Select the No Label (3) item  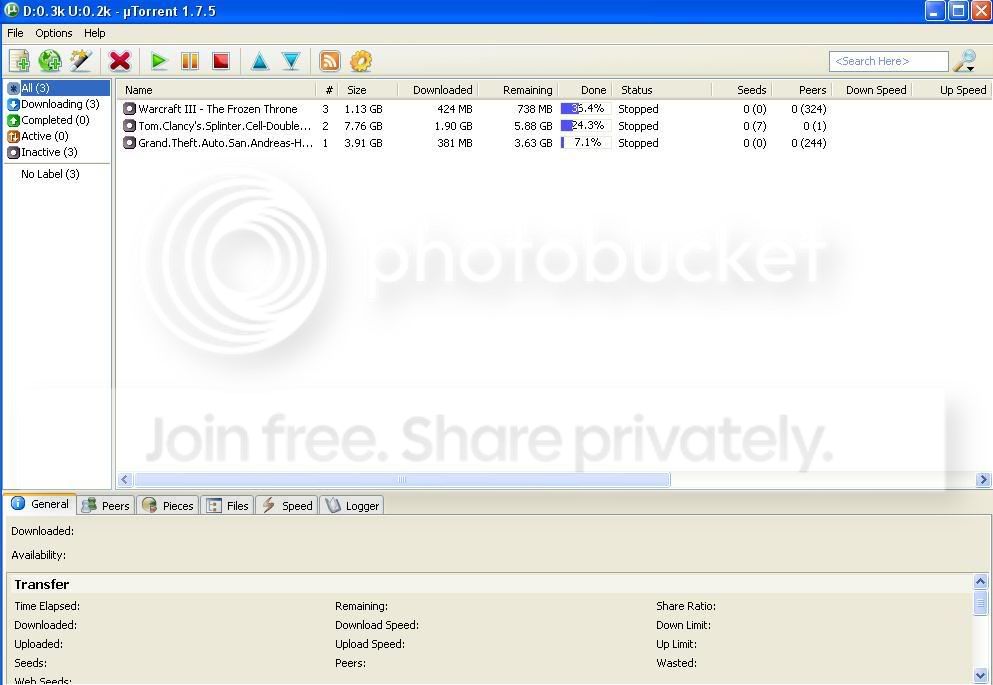pyautogui.click(x=50, y=174)
